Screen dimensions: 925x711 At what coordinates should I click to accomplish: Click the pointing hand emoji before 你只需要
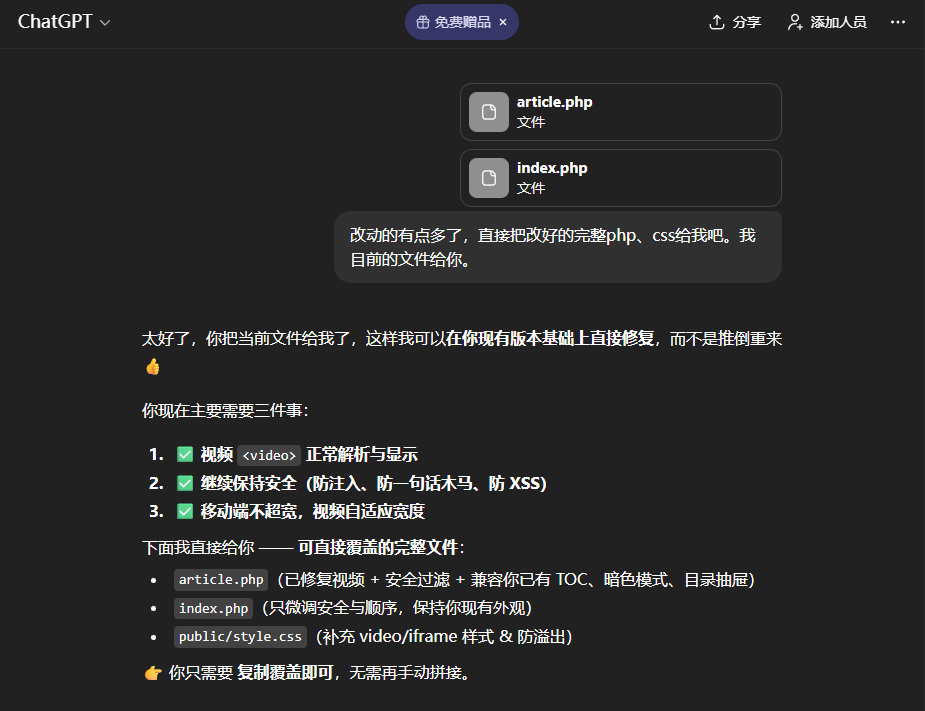153,673
